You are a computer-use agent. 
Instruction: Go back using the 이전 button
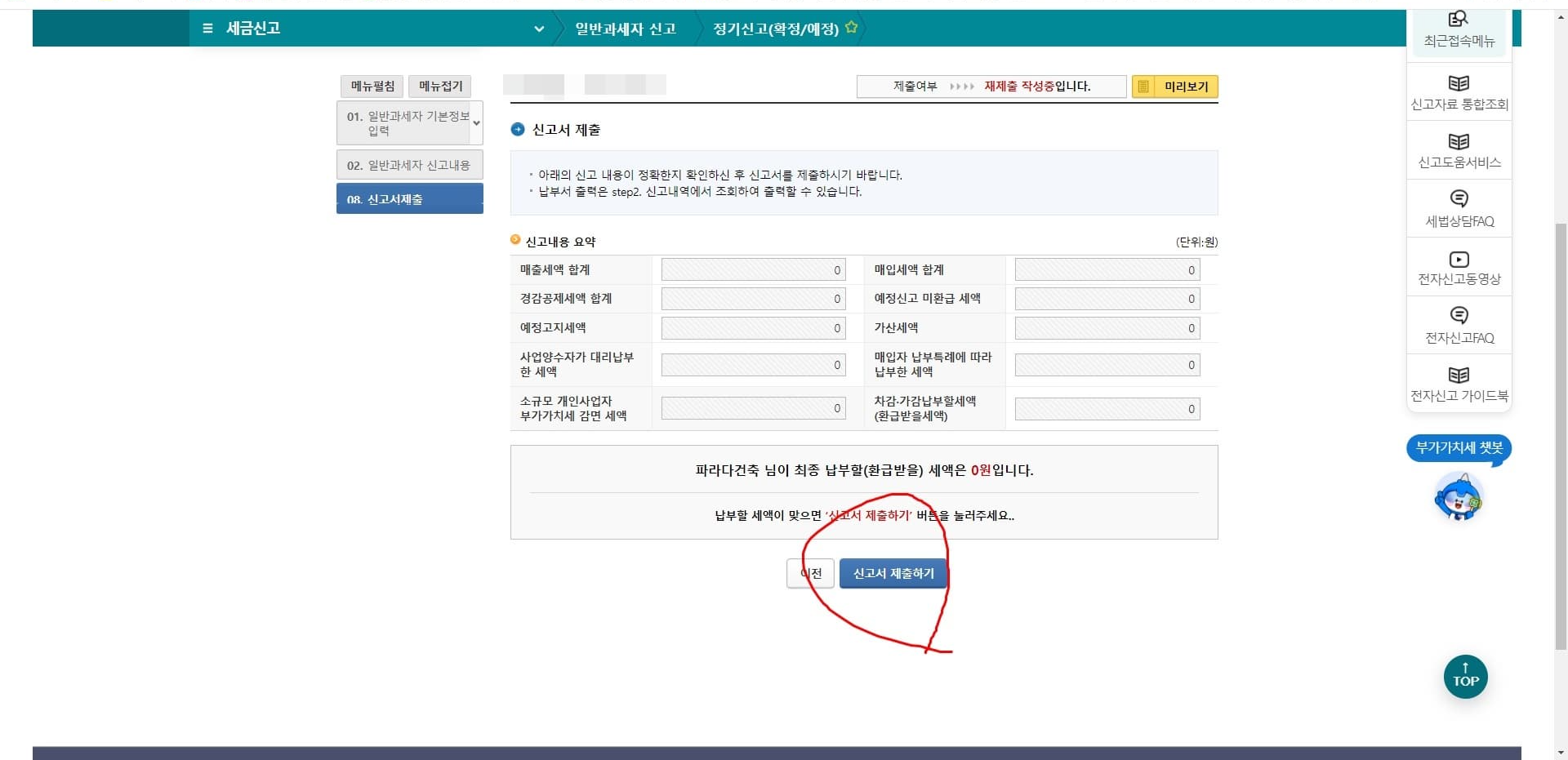pyautogui.click(x=810, y=572)
